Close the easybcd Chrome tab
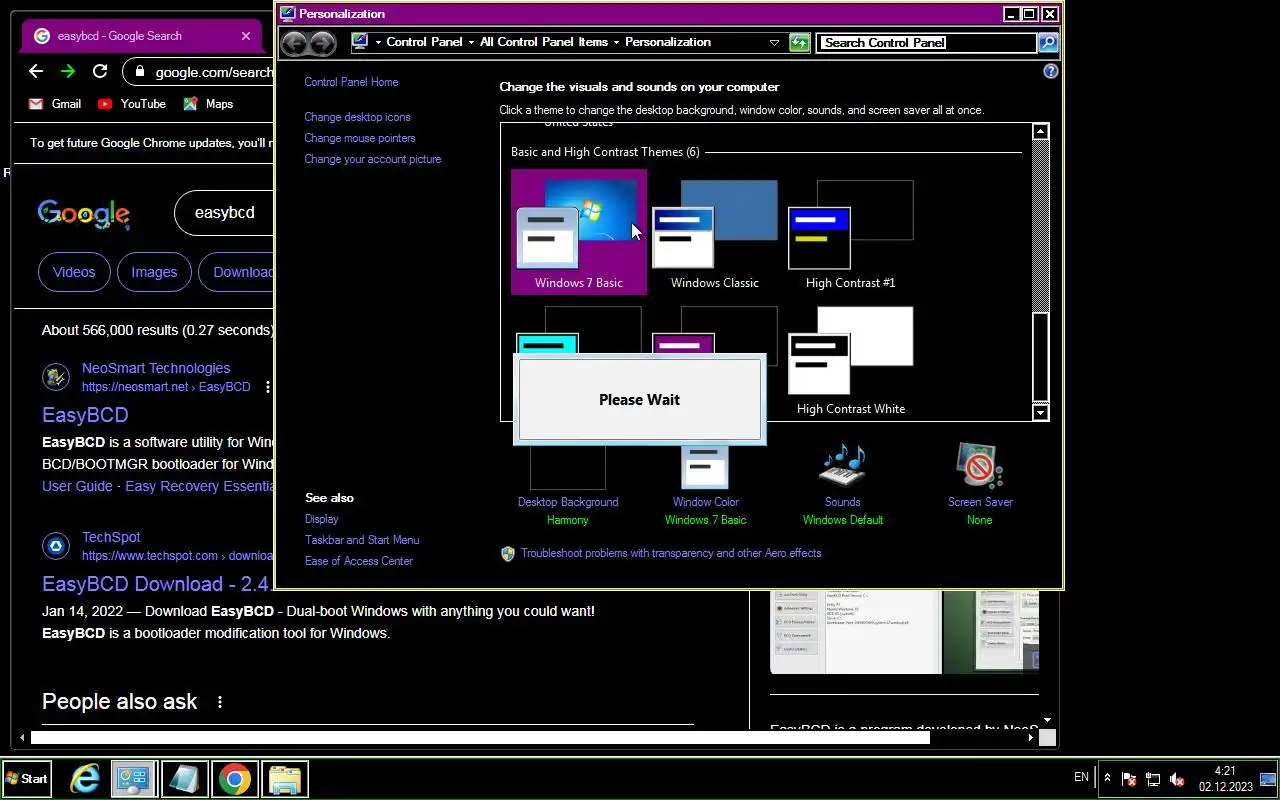1280x800 pixels. pos(246,36)
